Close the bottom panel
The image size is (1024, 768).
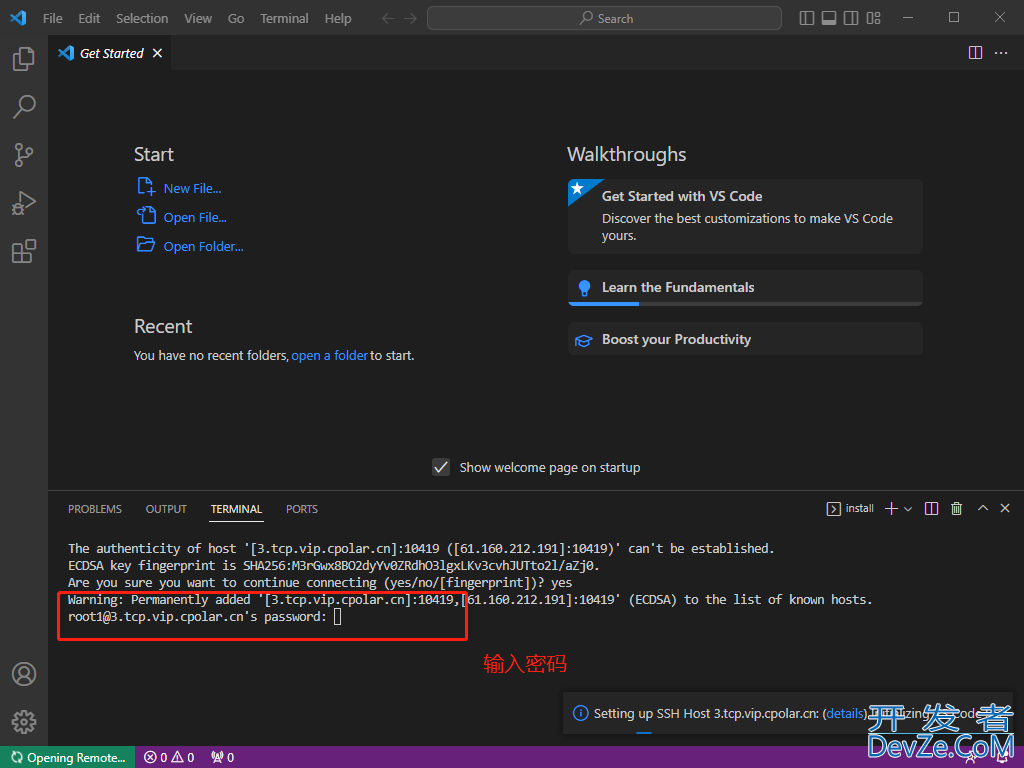pos(1005,508)
